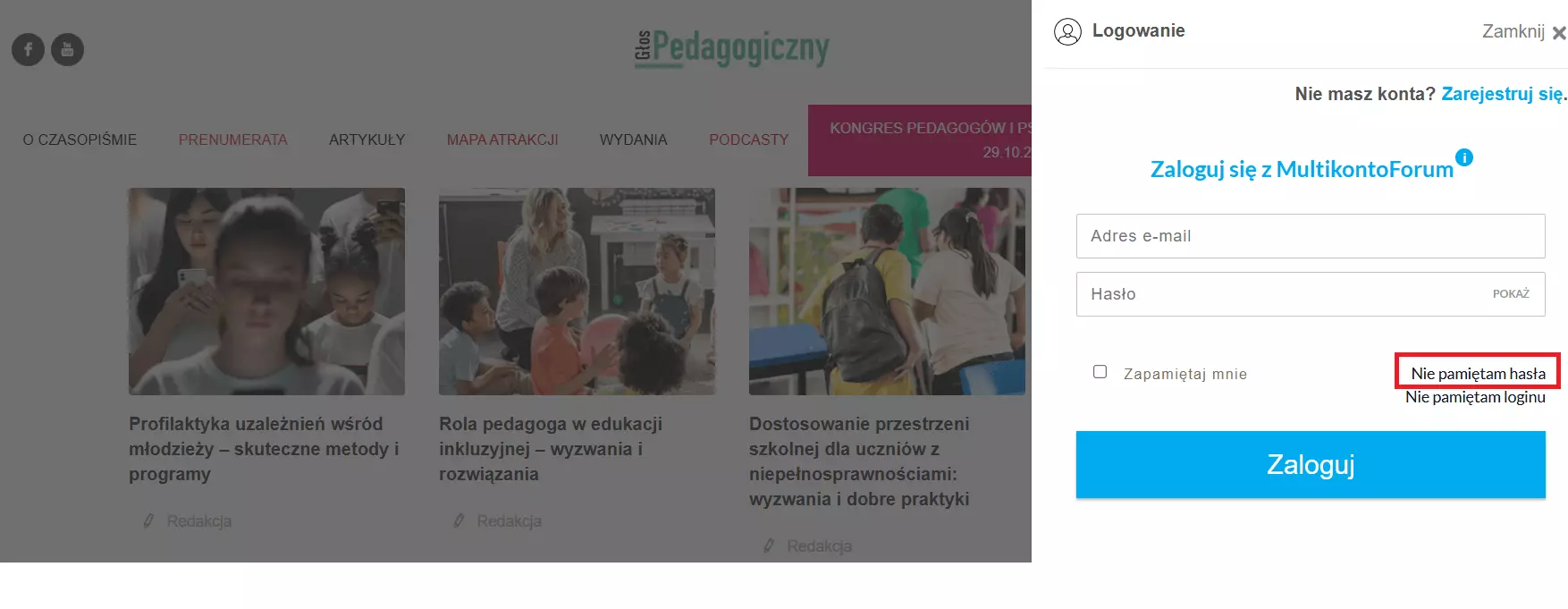1568x609 pixels.
Task: Focus the Adres e-mail input field
Action: [1311, 236]
